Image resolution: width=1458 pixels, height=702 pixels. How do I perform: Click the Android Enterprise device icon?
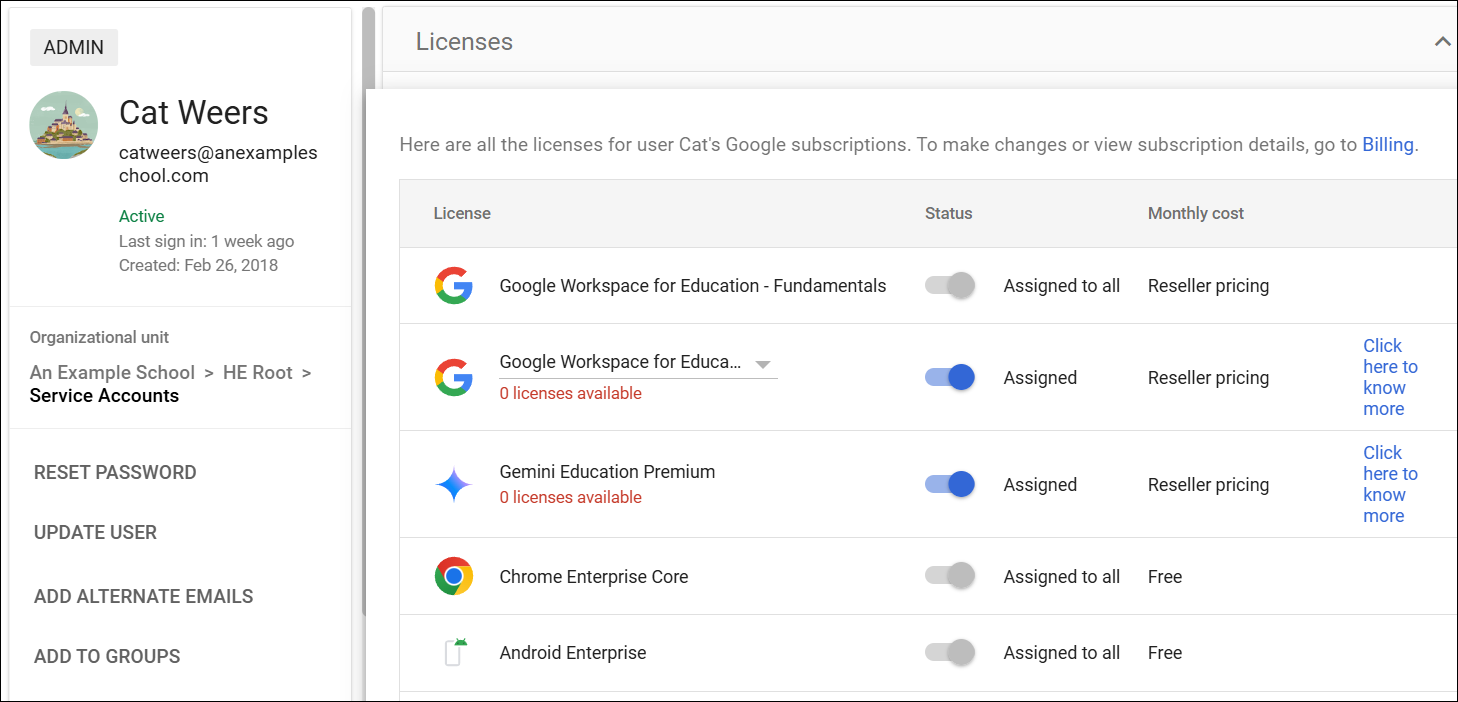(x=453, y=653)
